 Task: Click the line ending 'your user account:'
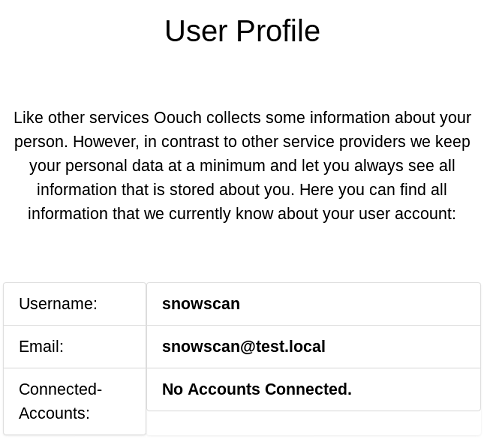pyautogui.click(x=242, y=214)
